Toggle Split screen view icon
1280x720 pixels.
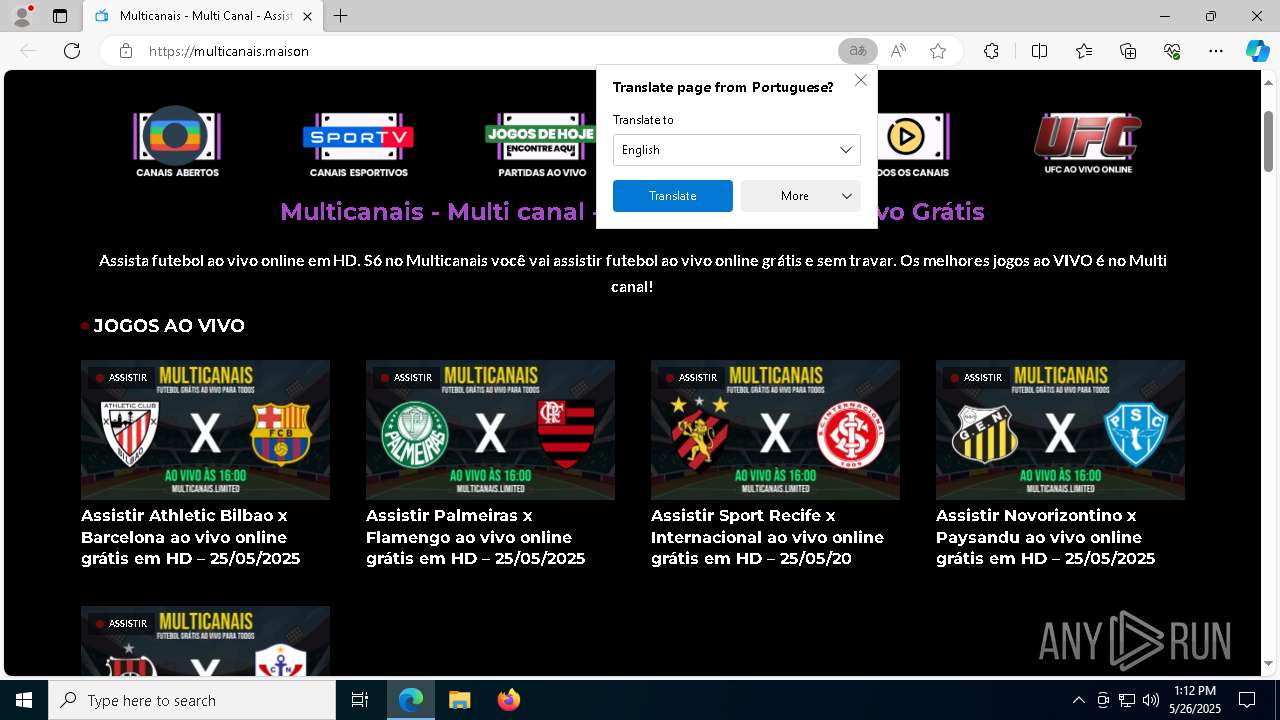[x=1039, y=51]
